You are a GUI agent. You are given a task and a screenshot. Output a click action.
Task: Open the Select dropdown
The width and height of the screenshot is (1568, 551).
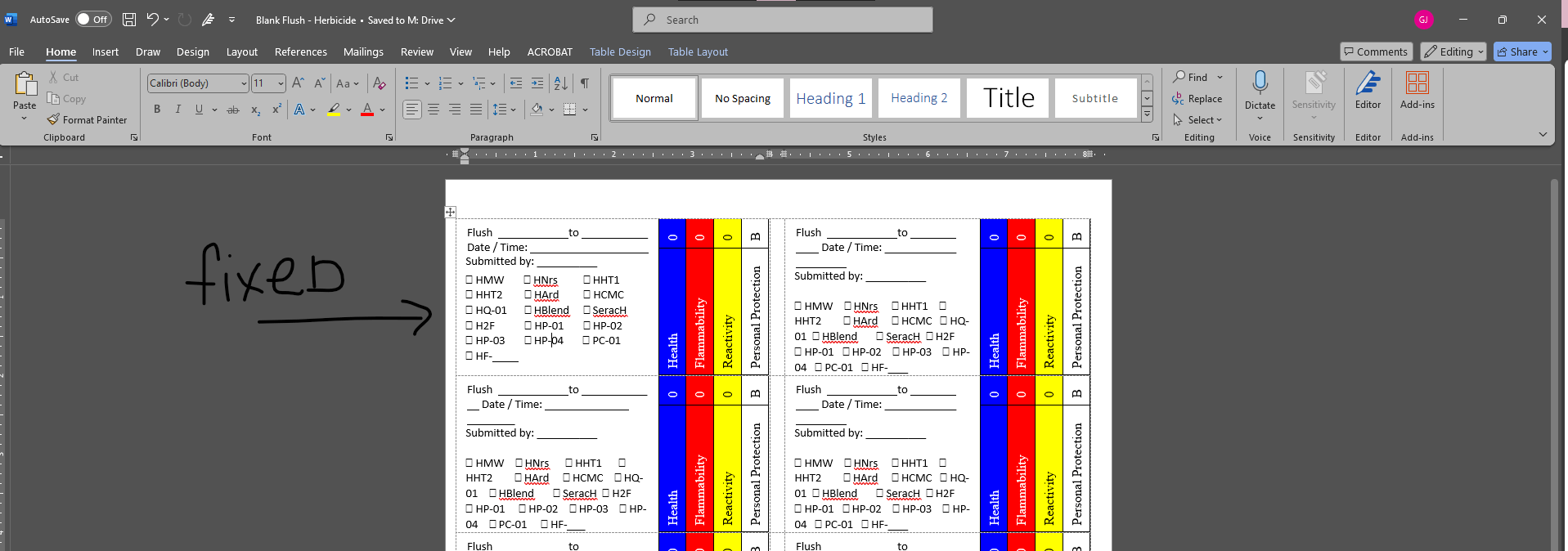click(1197, 119)
